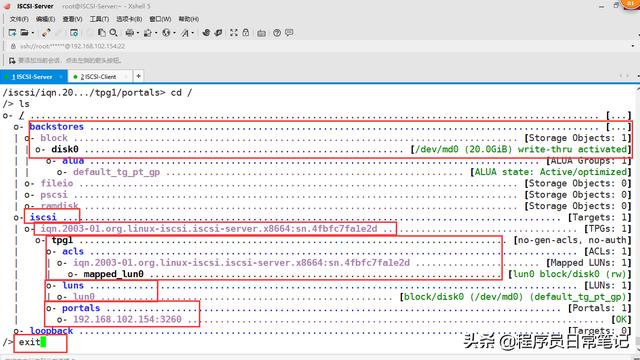The height and width of the screenshot is (360, 640).
Task: Click the chat feedback bubble icon
Action: pos(289,33)
